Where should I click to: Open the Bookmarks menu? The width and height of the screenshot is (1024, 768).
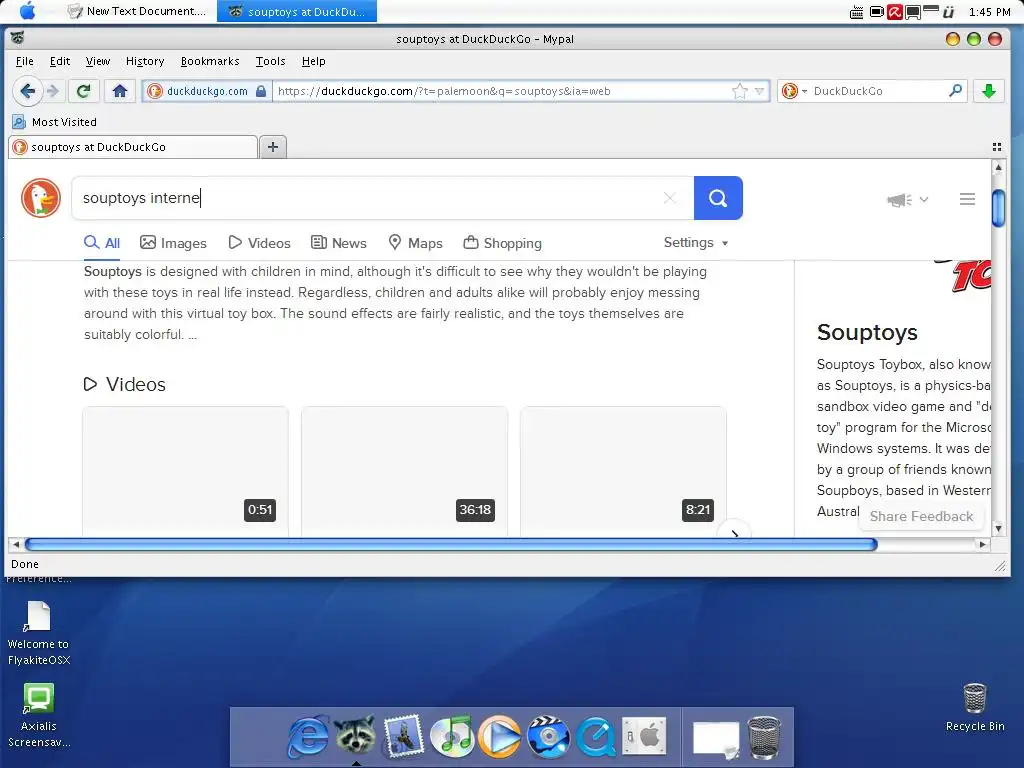pos(210,61)
